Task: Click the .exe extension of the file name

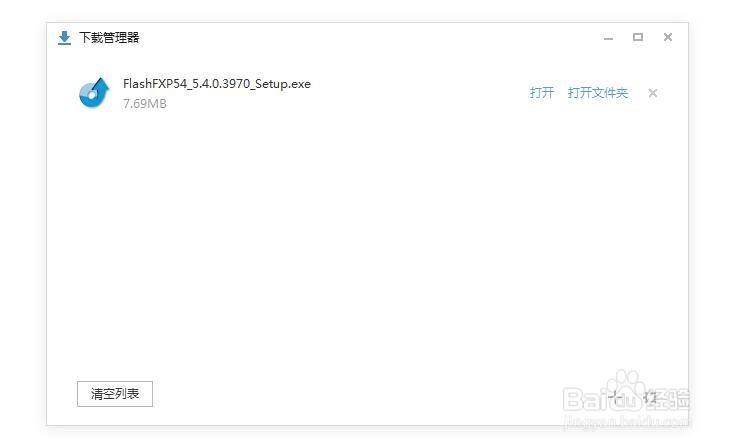Action: coord(300,84)
